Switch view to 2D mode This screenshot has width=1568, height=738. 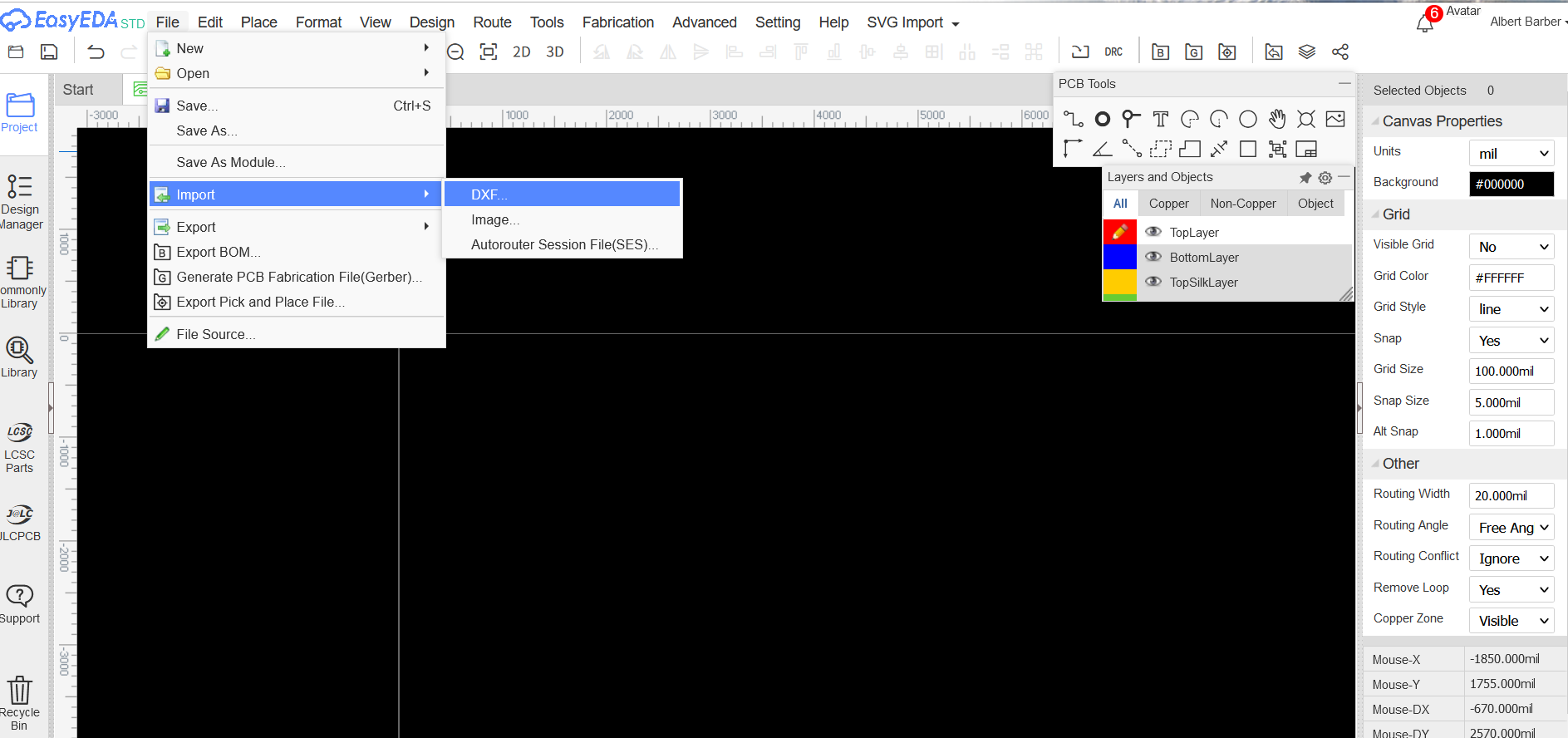click(522, 52)
